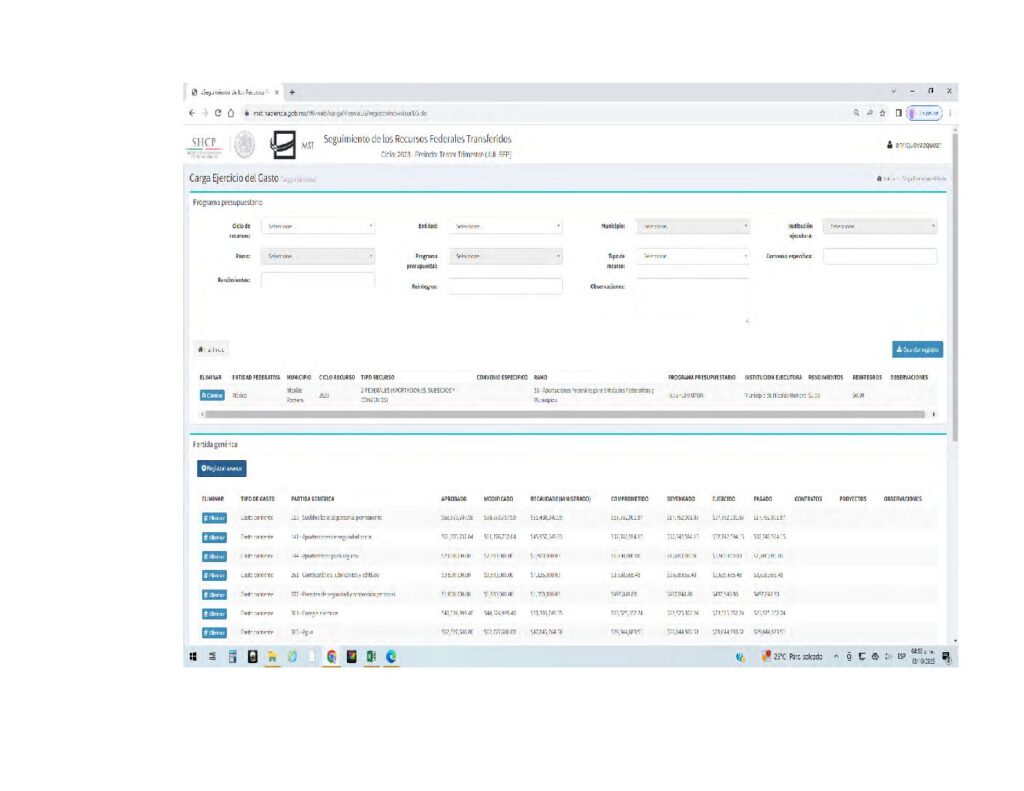
Task: Click the page vertical scrollbar
Action: (x=955, y=287)
